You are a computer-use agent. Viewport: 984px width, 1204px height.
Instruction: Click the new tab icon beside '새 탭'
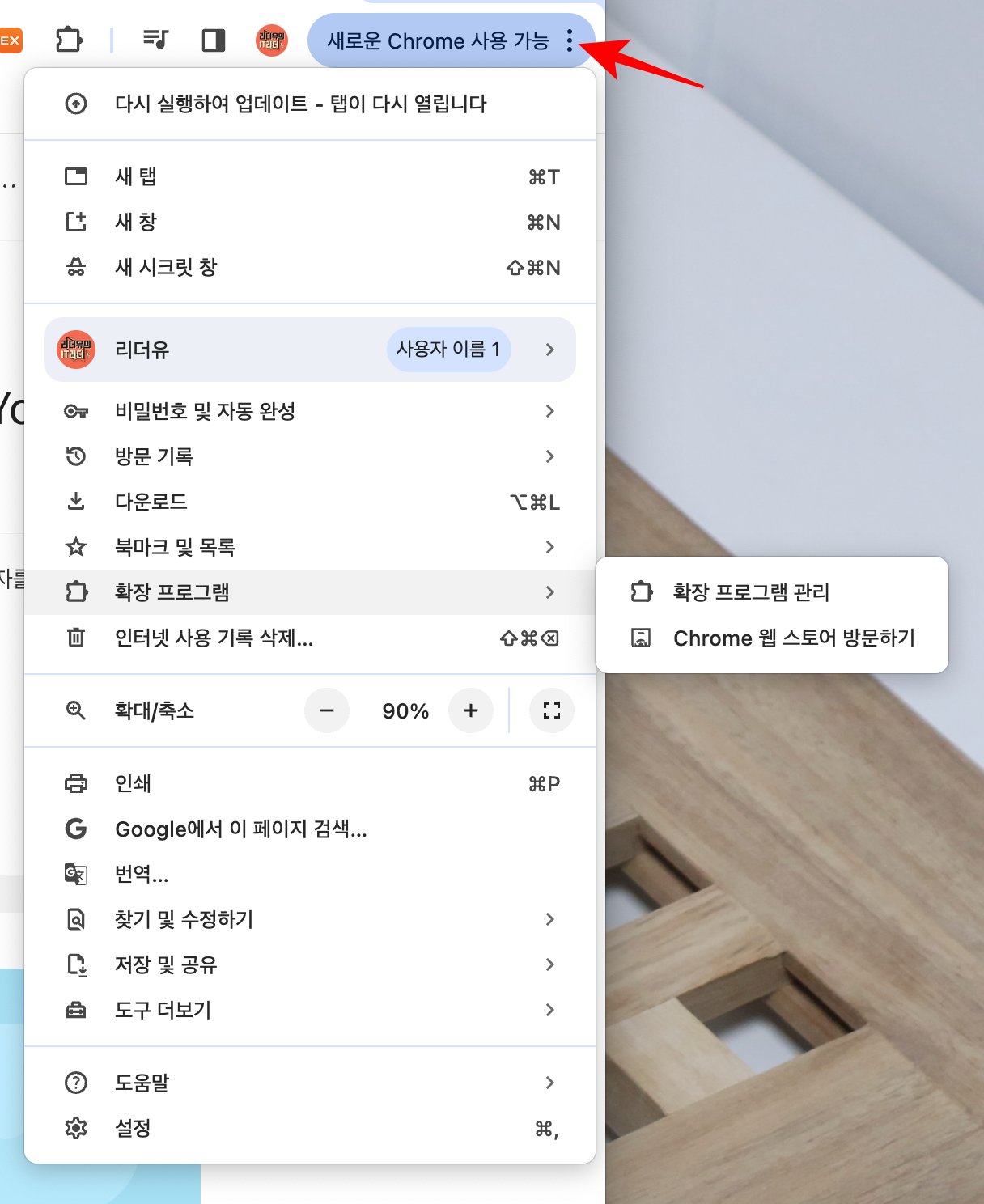tap(76, 176)
